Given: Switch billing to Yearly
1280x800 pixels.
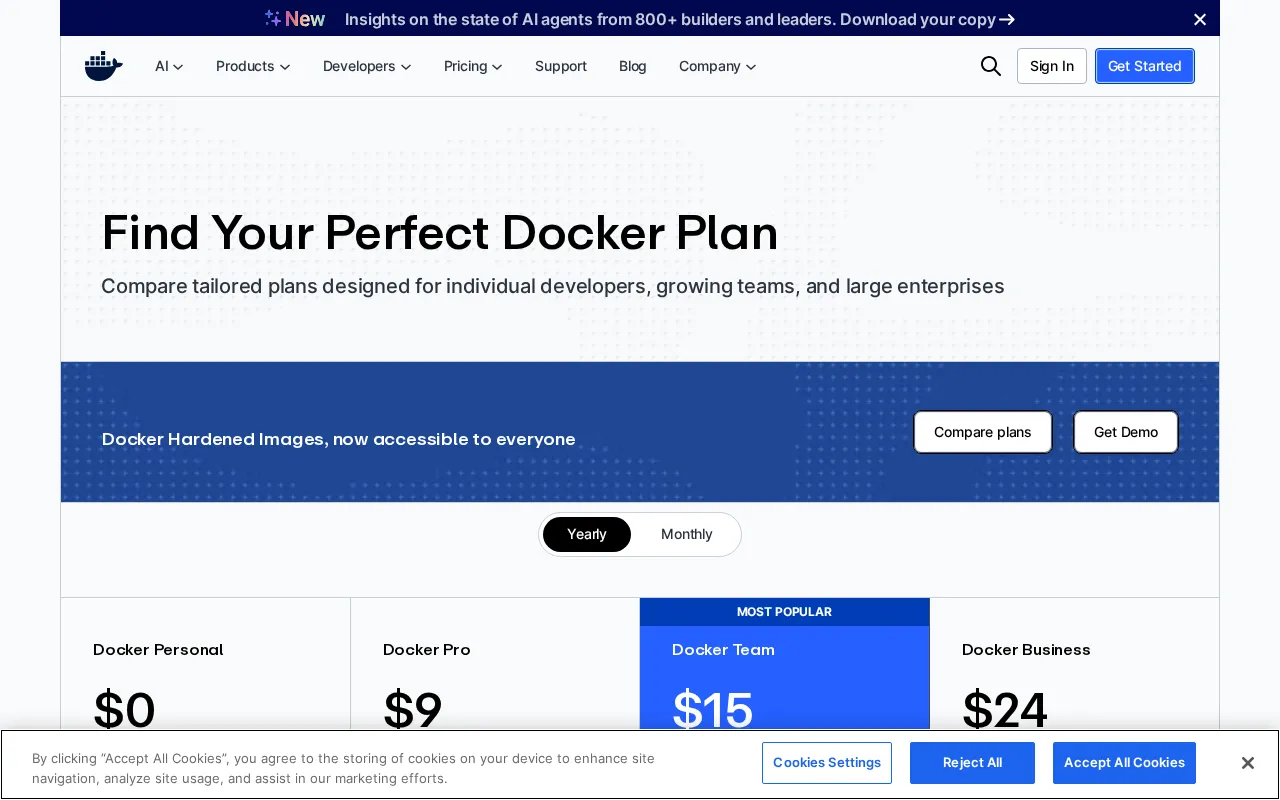Looking at the screenshot, I should click(587, 534).
